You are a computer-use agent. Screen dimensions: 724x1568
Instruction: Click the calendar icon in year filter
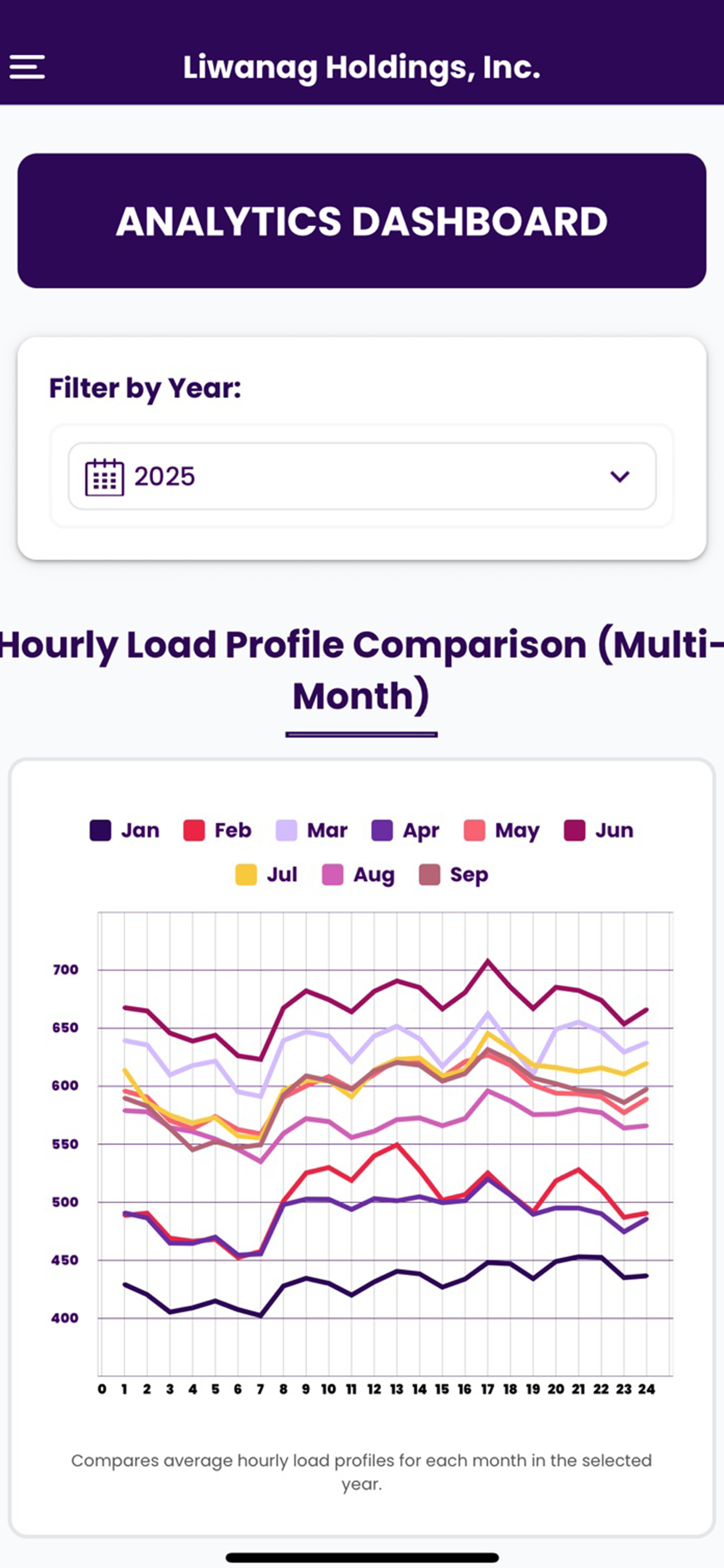104,477
